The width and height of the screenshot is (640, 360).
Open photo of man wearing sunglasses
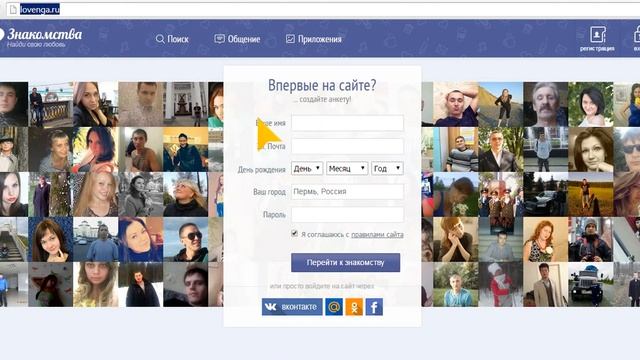click(x=185, y=239)
